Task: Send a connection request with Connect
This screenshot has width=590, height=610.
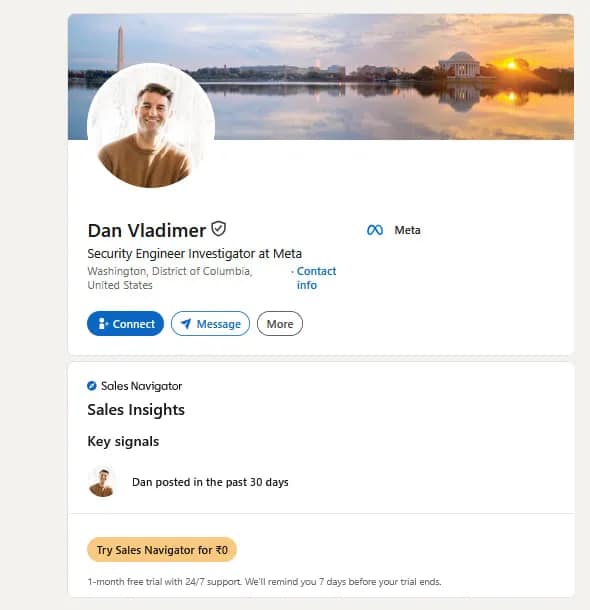Action: pyautogui.click(x=125, y=324)
